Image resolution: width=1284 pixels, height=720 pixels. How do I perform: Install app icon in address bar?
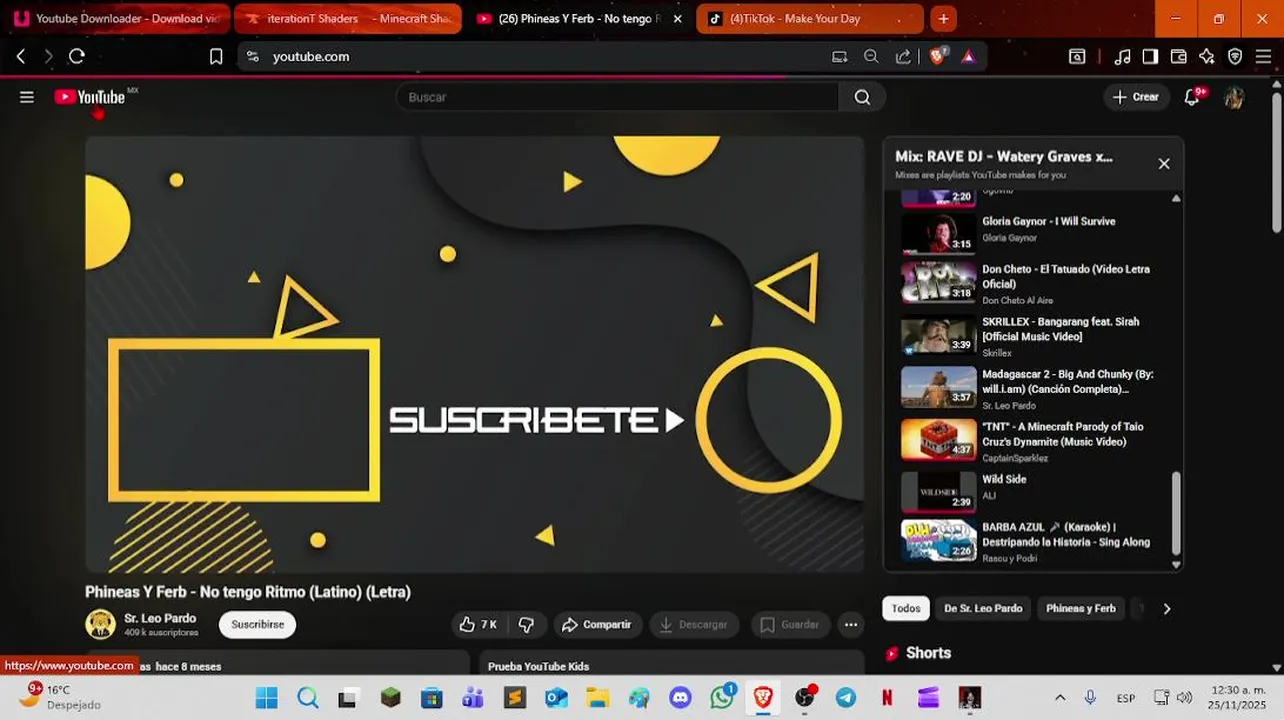[x=839, y=57]
